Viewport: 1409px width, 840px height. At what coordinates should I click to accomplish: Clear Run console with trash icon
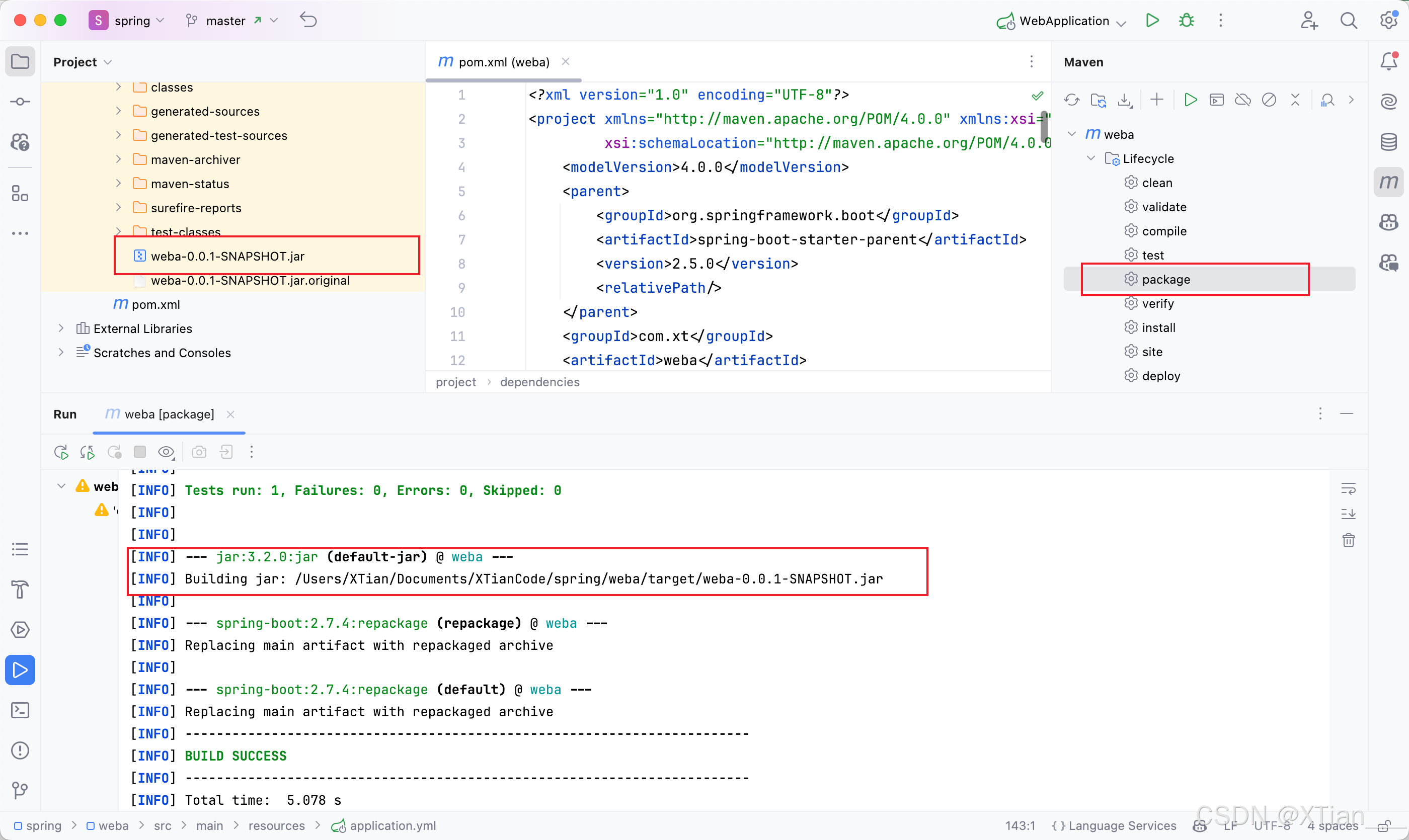click(1349, 540)
